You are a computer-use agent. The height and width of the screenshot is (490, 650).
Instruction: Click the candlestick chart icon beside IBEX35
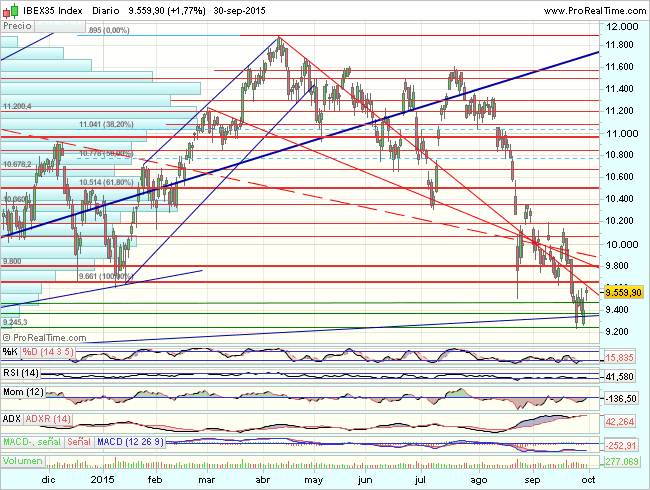(11, 11)
